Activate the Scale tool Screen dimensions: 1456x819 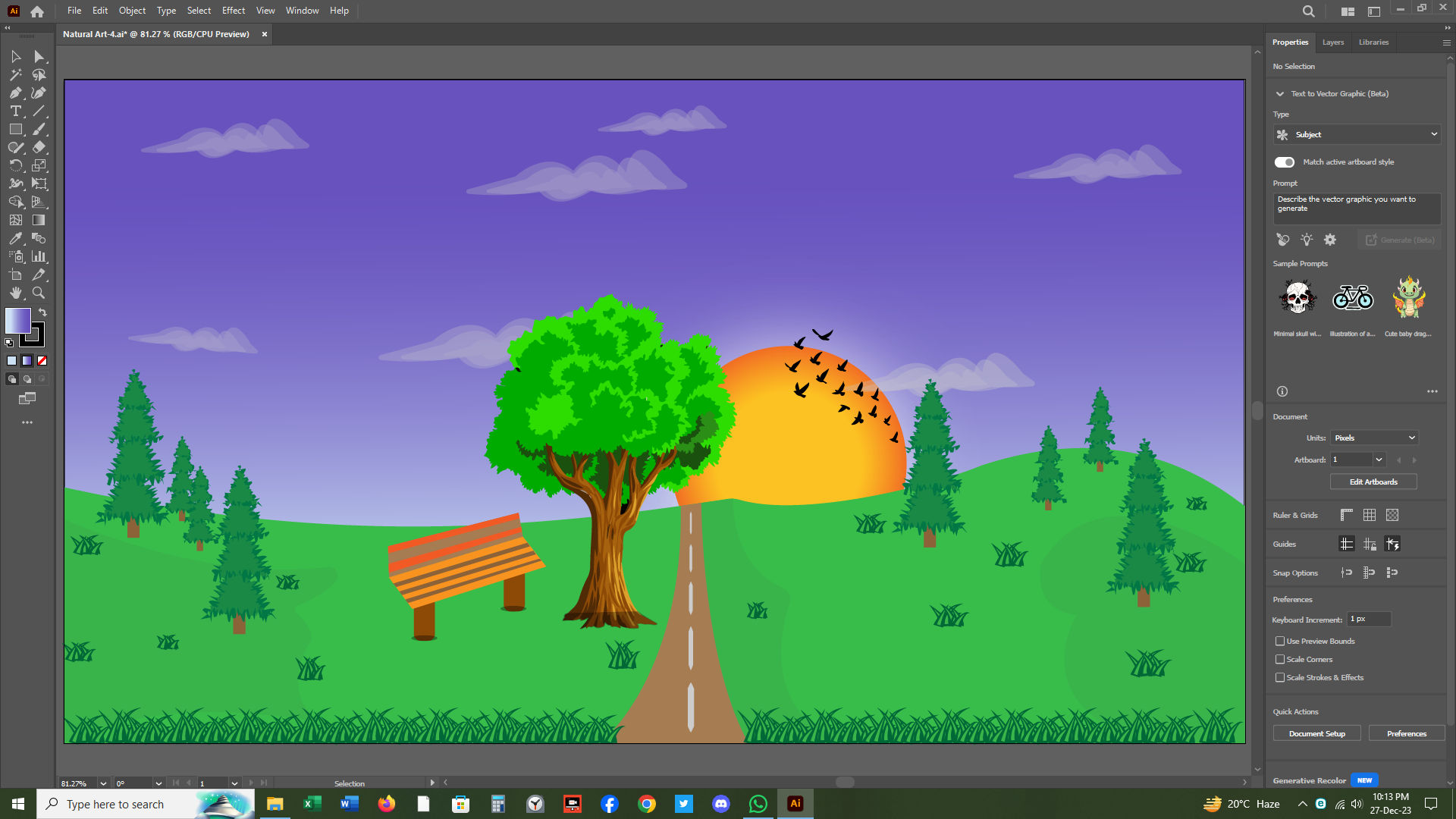(x=39, y=166)
